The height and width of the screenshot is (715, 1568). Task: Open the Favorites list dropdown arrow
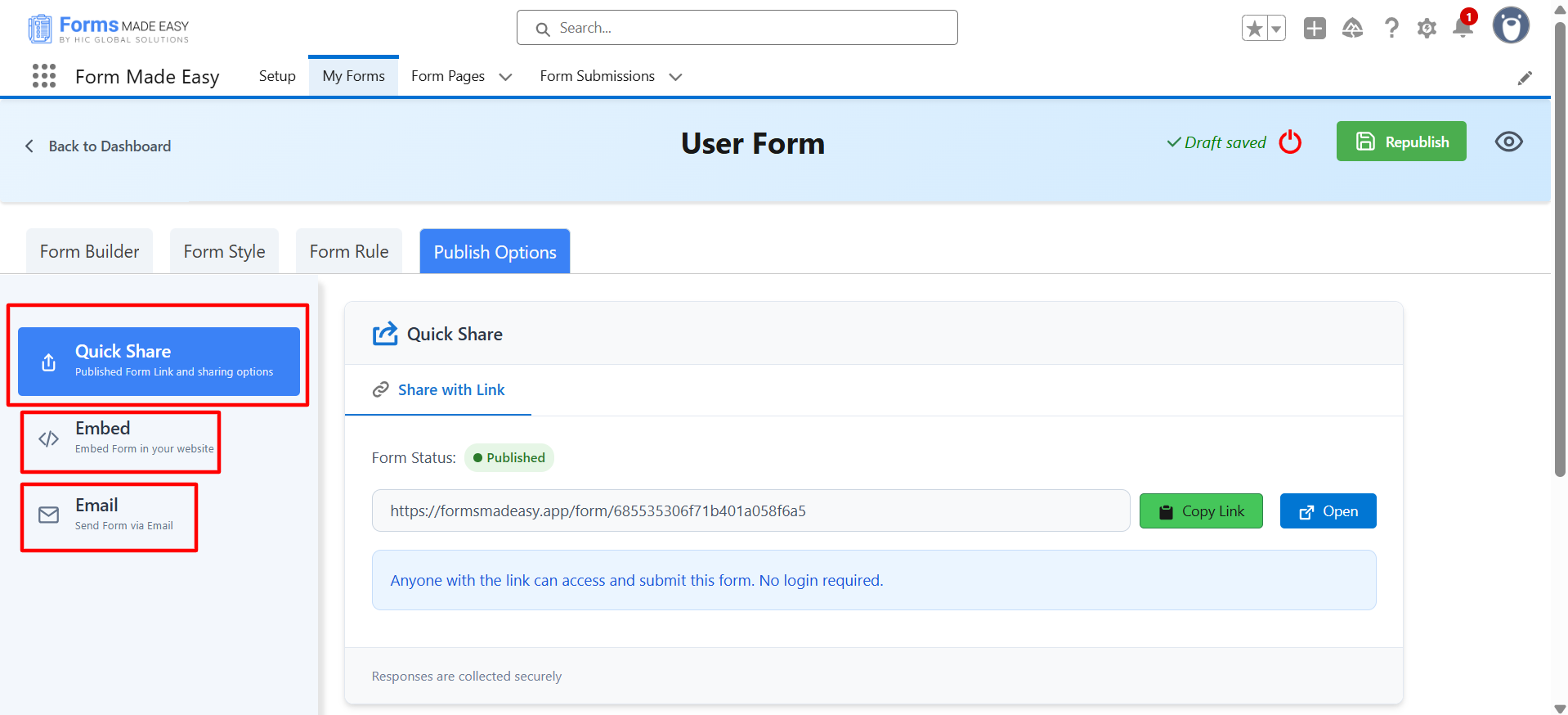click(1276, 29)
